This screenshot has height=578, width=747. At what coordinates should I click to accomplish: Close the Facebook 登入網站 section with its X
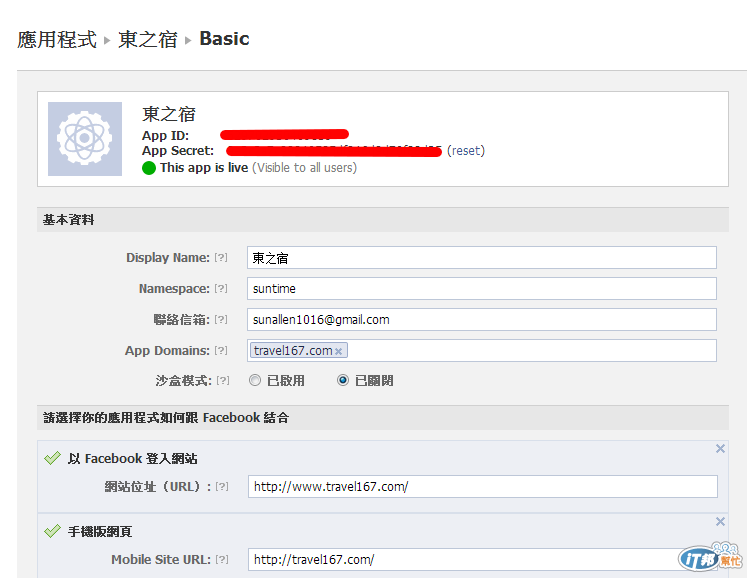point(720,448)
